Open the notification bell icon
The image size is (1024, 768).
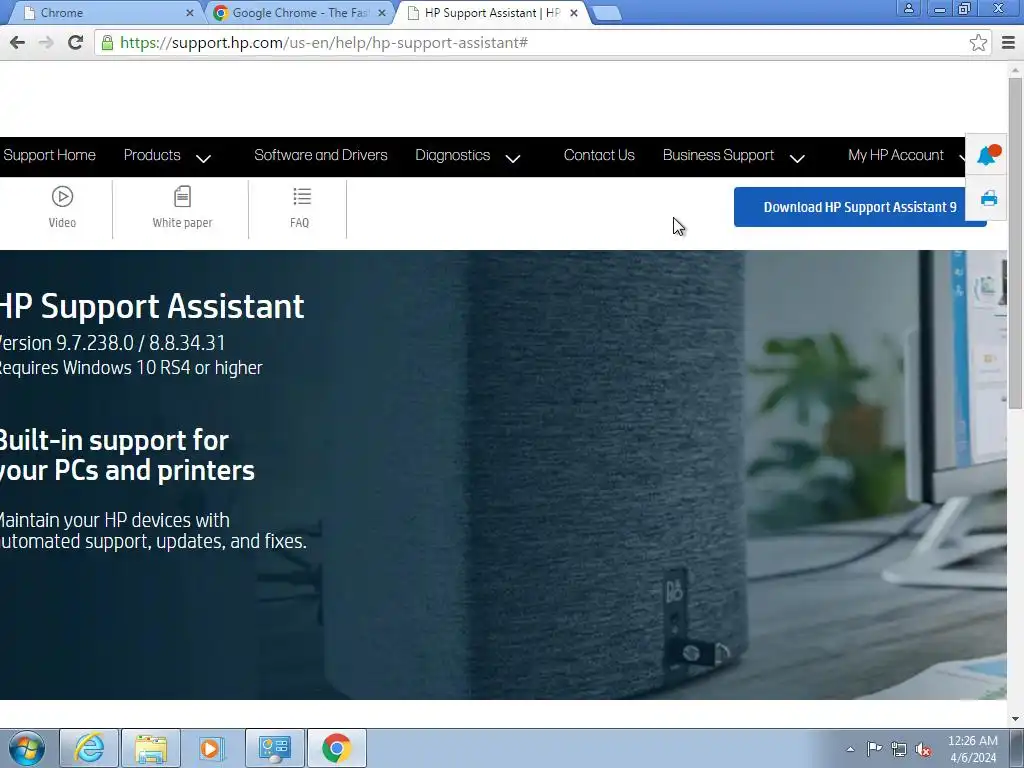point(989,155)
